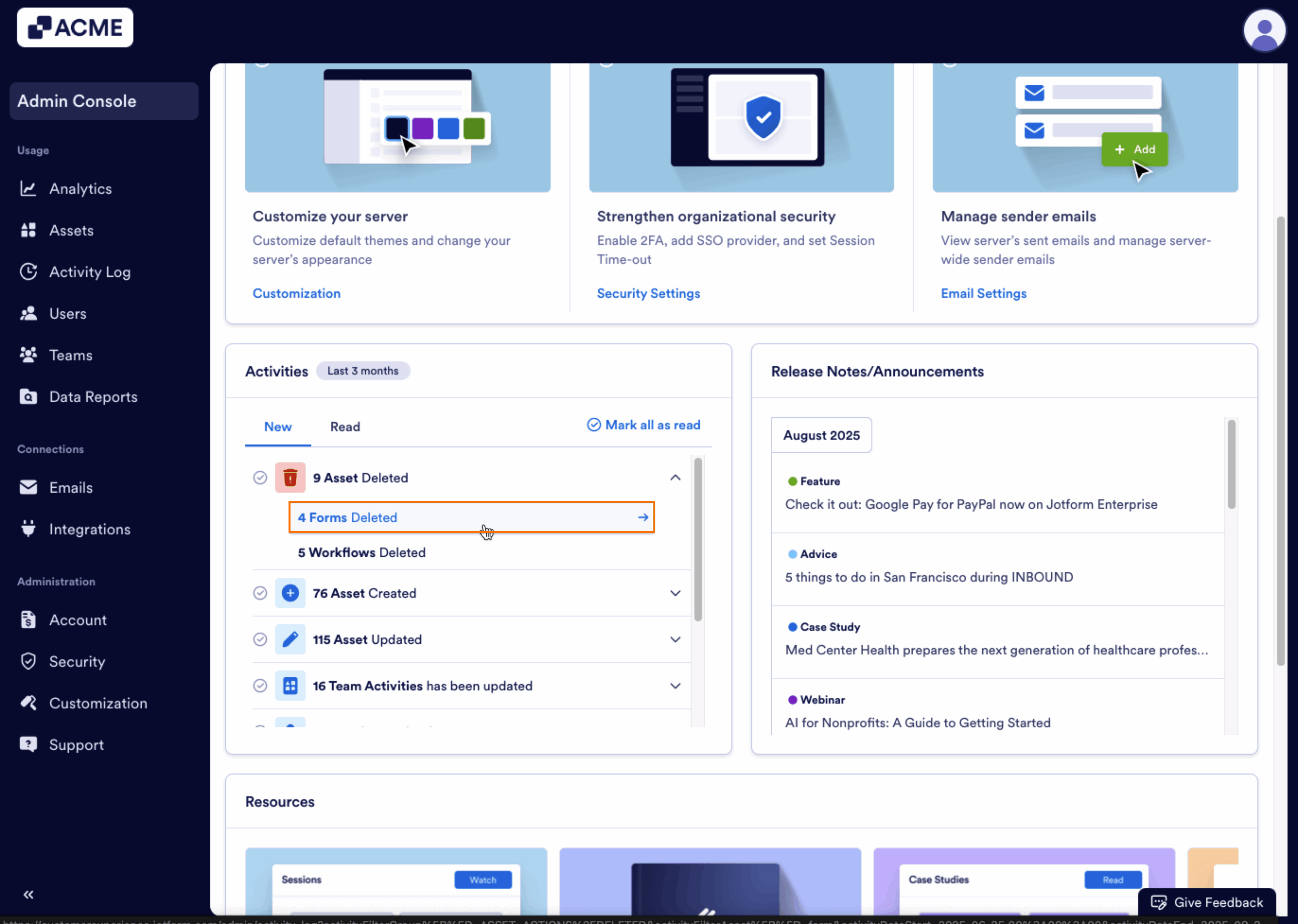Open the Activity Log clock icon
This screenshot has height=924, width=1298.
[28, 272]
